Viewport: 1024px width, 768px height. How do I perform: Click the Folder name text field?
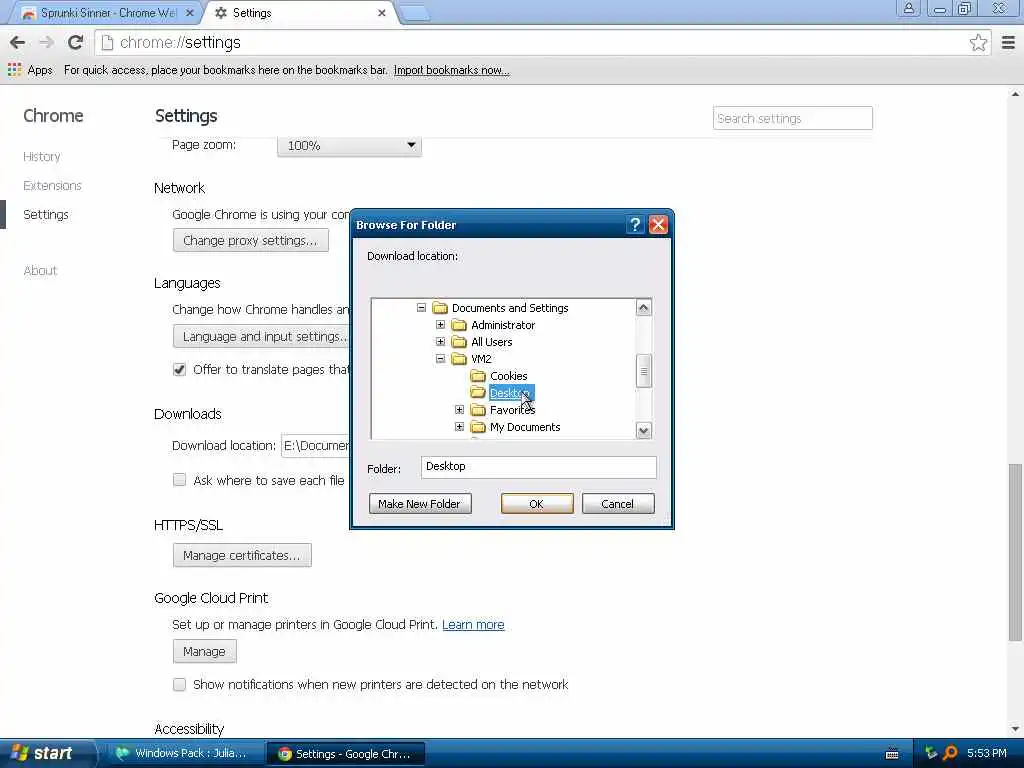(x=539, y=466)
